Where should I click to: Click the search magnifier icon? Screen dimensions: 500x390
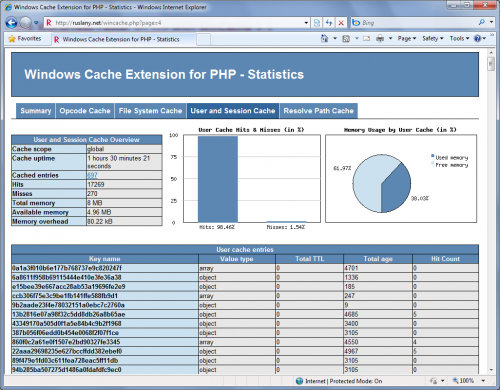(482, 22)
